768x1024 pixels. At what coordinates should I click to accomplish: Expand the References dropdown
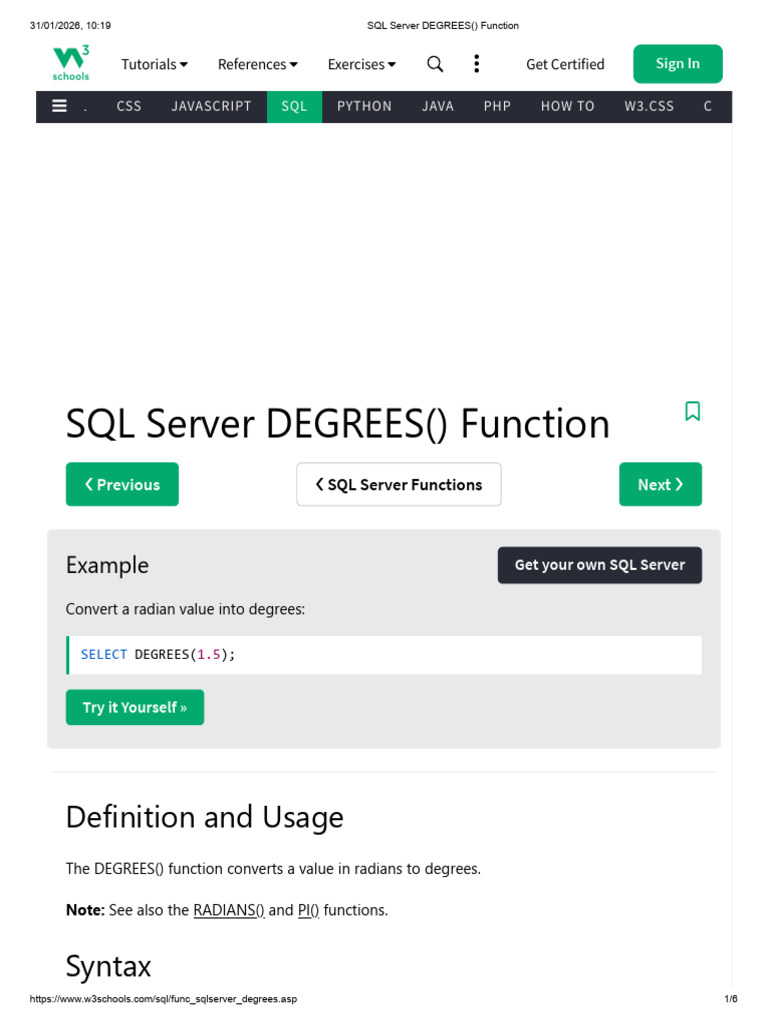tap(257, 64)
